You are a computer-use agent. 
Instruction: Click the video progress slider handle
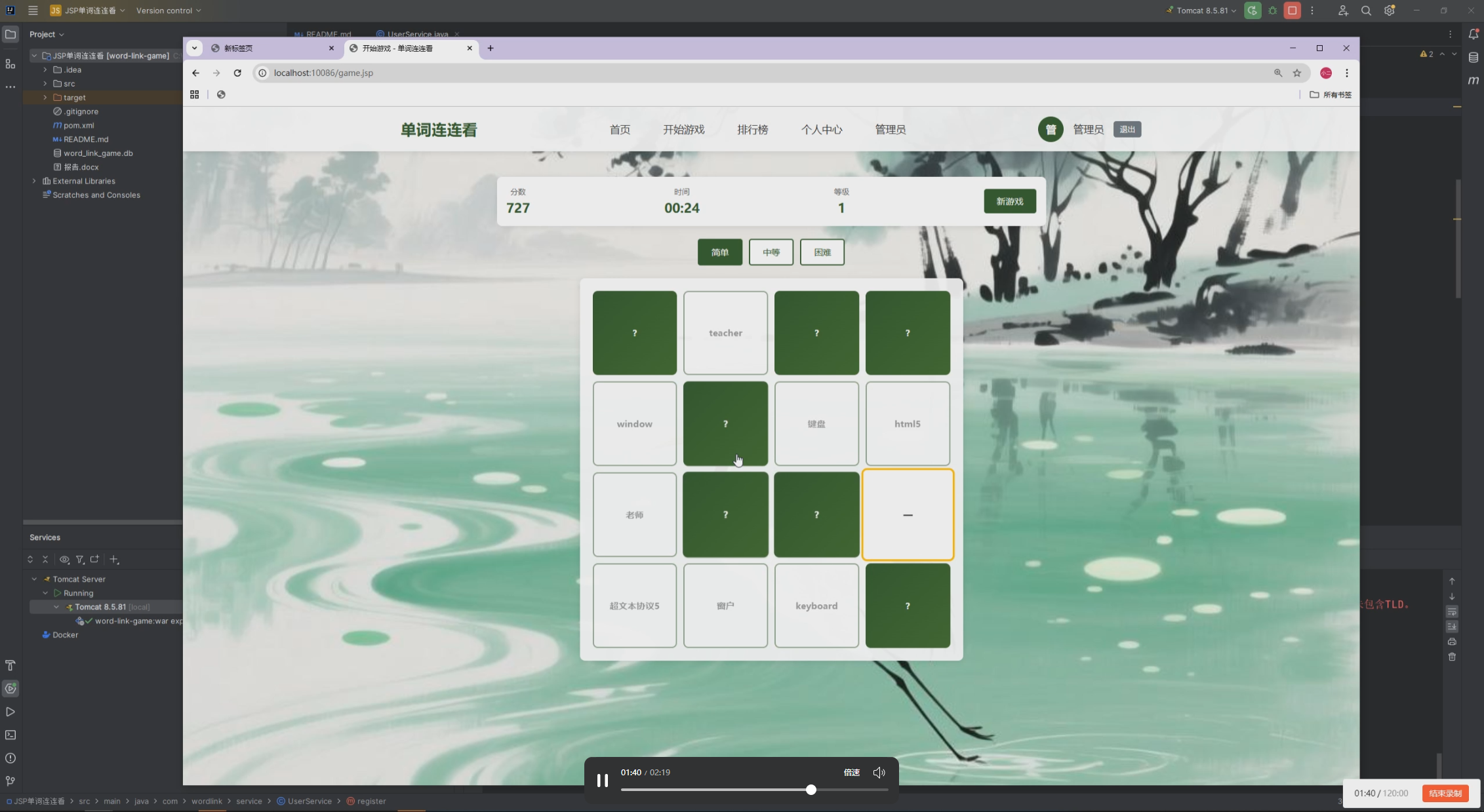click(811, 790)
